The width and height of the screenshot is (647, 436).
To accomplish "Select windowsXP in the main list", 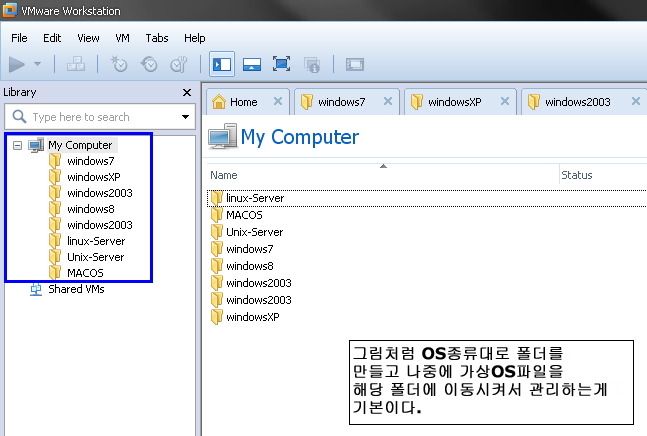I will (x=253, y=317).
